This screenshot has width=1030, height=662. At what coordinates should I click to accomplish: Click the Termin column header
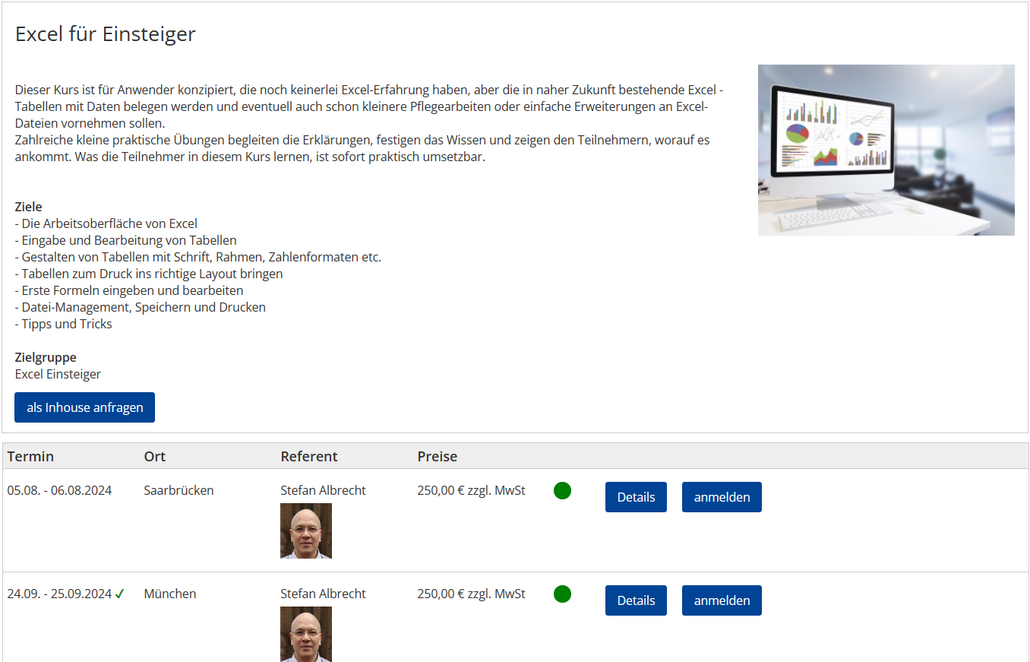click(31, 456)
